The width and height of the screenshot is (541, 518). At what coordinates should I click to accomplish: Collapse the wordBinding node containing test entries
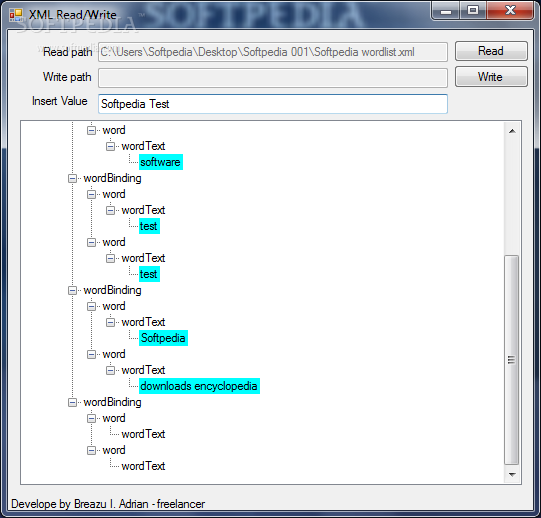point(72,178)
